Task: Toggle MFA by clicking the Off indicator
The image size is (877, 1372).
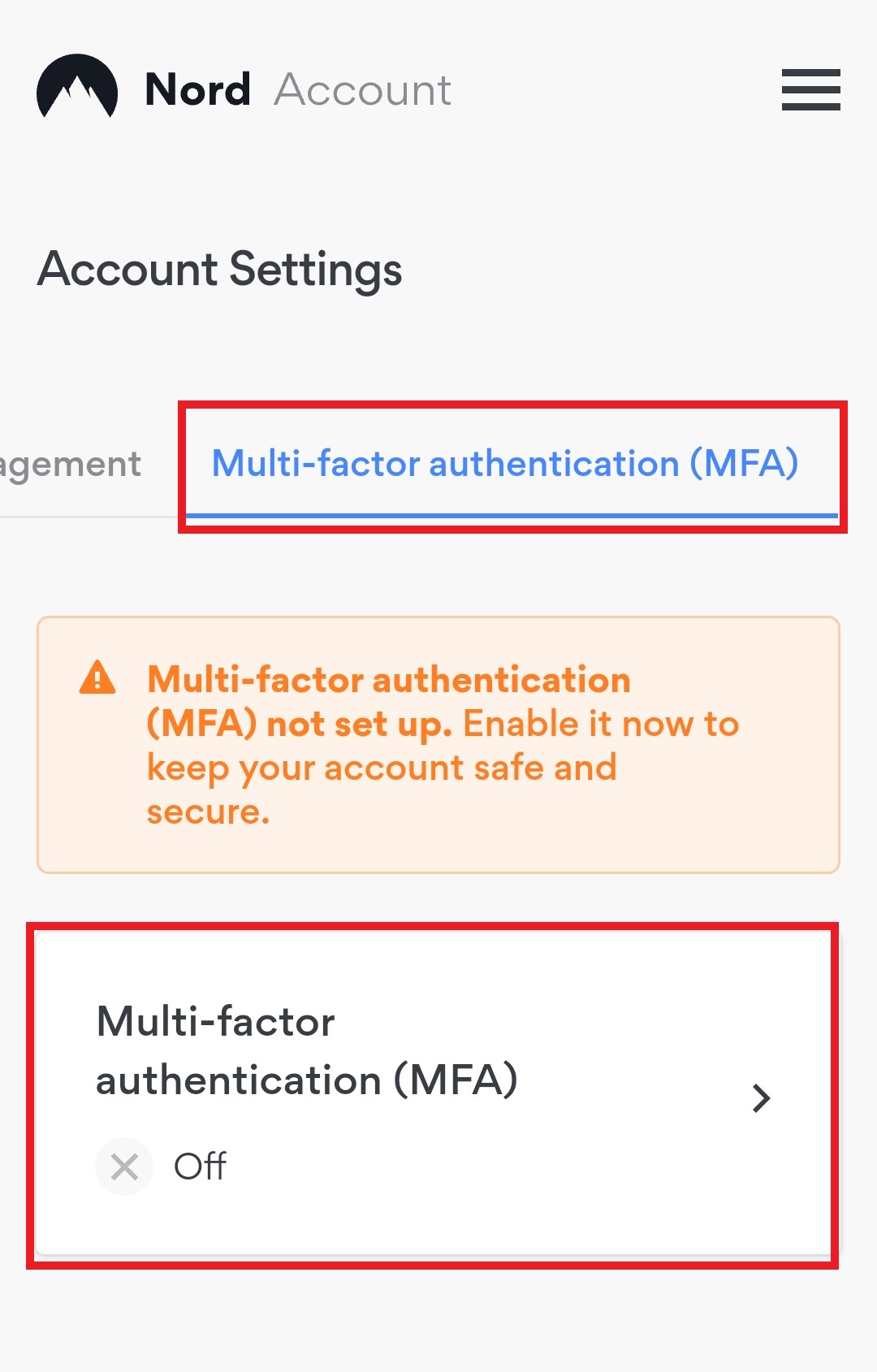Action: 200,1166
